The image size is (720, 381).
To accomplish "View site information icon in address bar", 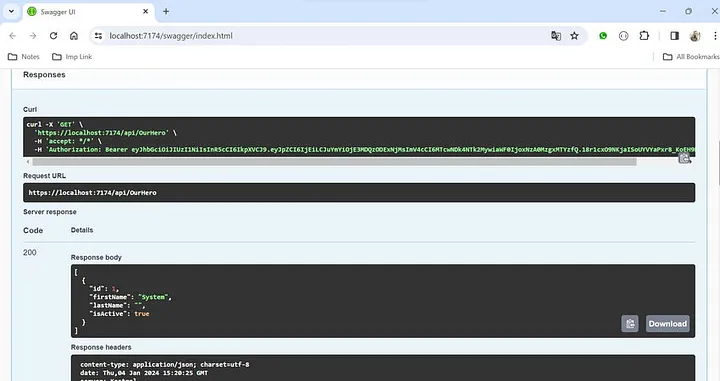I will [98, 36].
